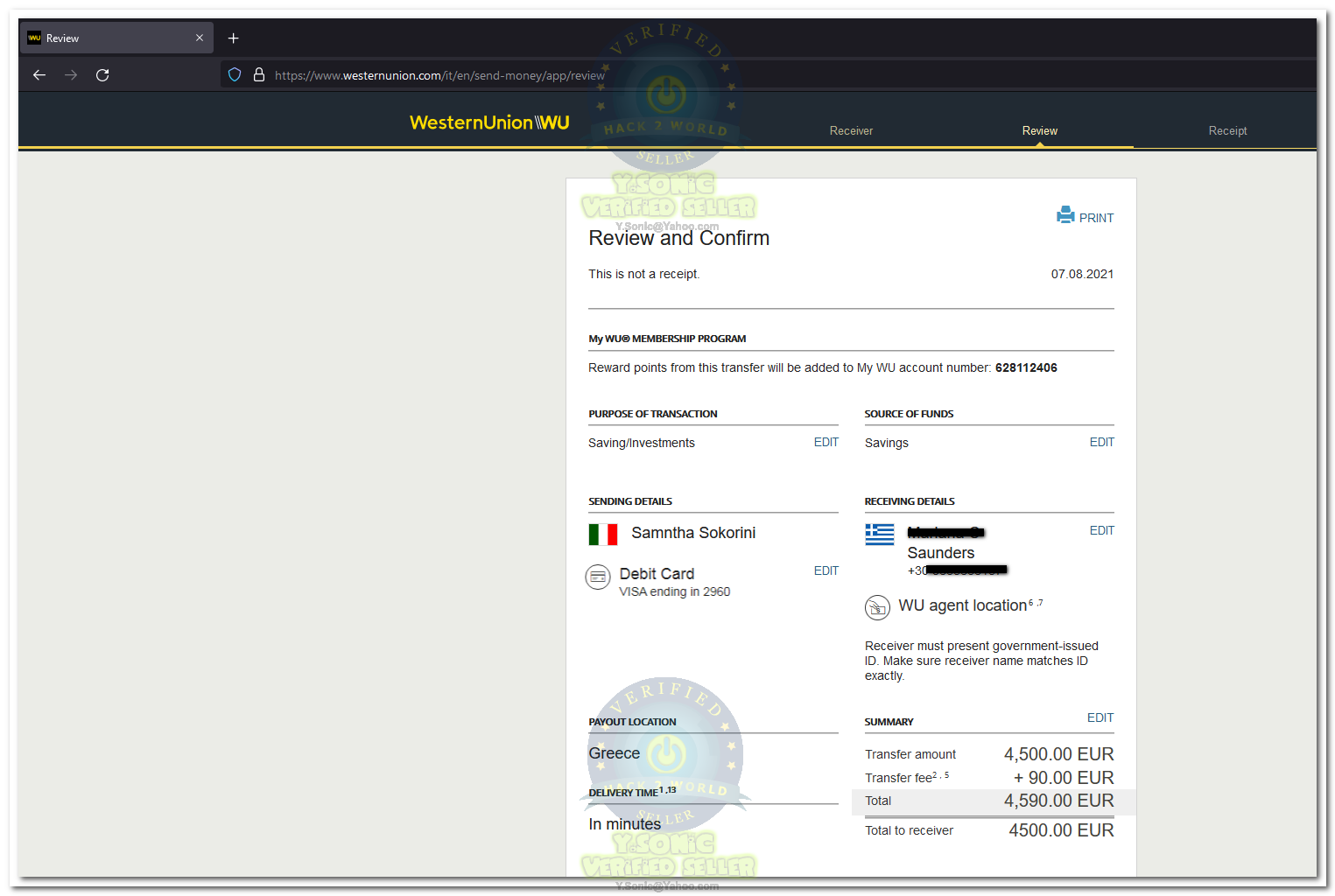Edit the receiving details
The image size is (1335, 896).
coord(1102,531)
